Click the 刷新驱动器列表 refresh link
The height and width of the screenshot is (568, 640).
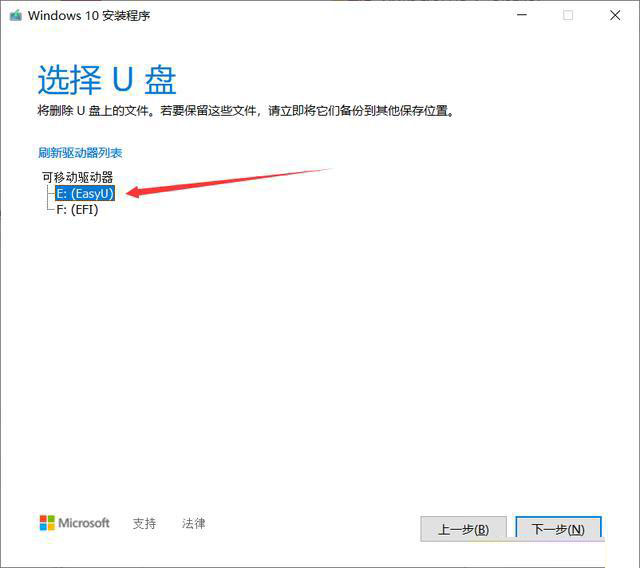coord(80,153)
